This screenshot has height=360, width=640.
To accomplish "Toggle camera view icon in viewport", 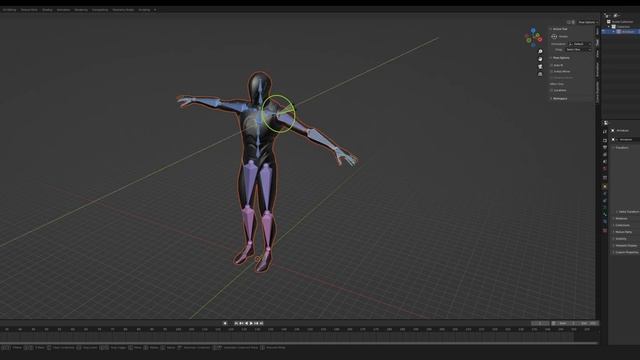I will (x=540, y=67).
